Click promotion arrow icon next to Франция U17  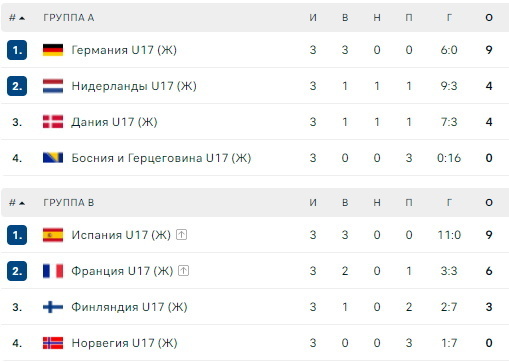[x=183, y=271]
